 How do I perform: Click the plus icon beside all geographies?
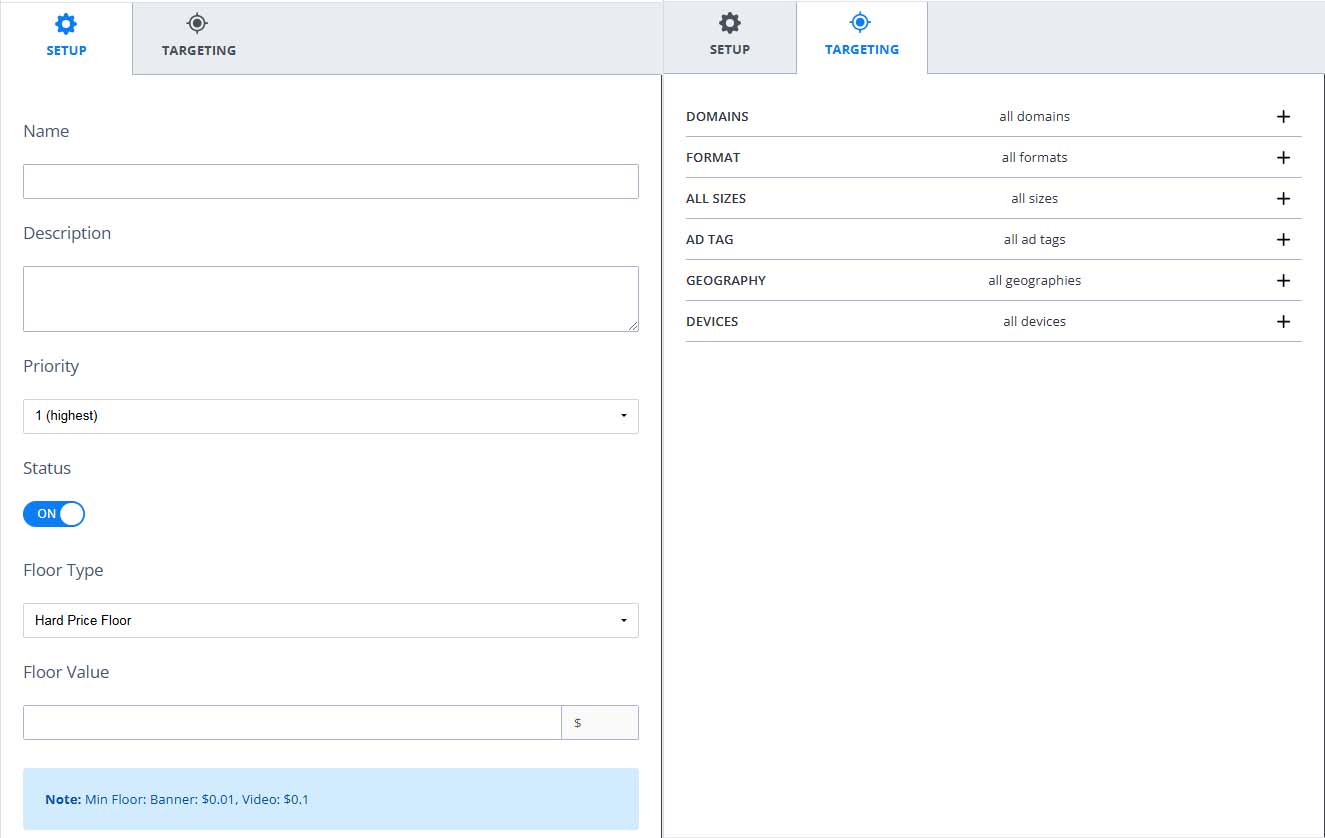pos(1283,281)
